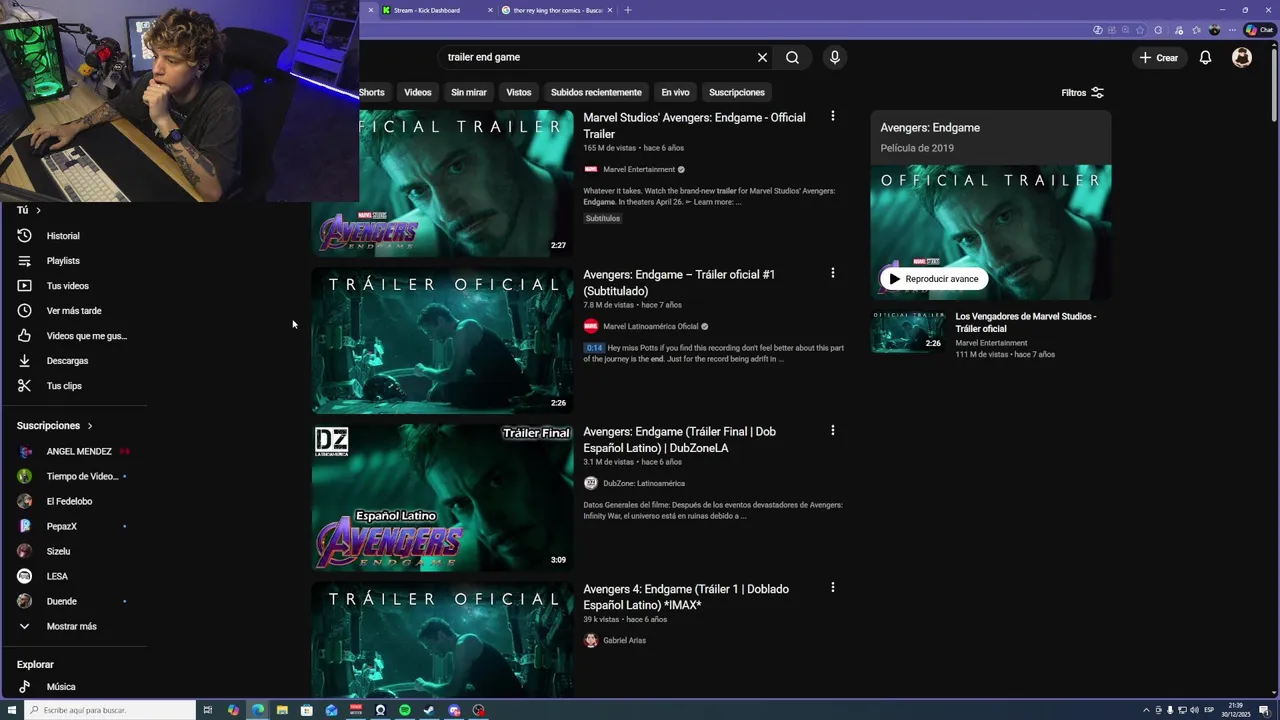Open Copilot Chat in Edge toolbar
The image size is (1280, 720).
[1258, 30]
